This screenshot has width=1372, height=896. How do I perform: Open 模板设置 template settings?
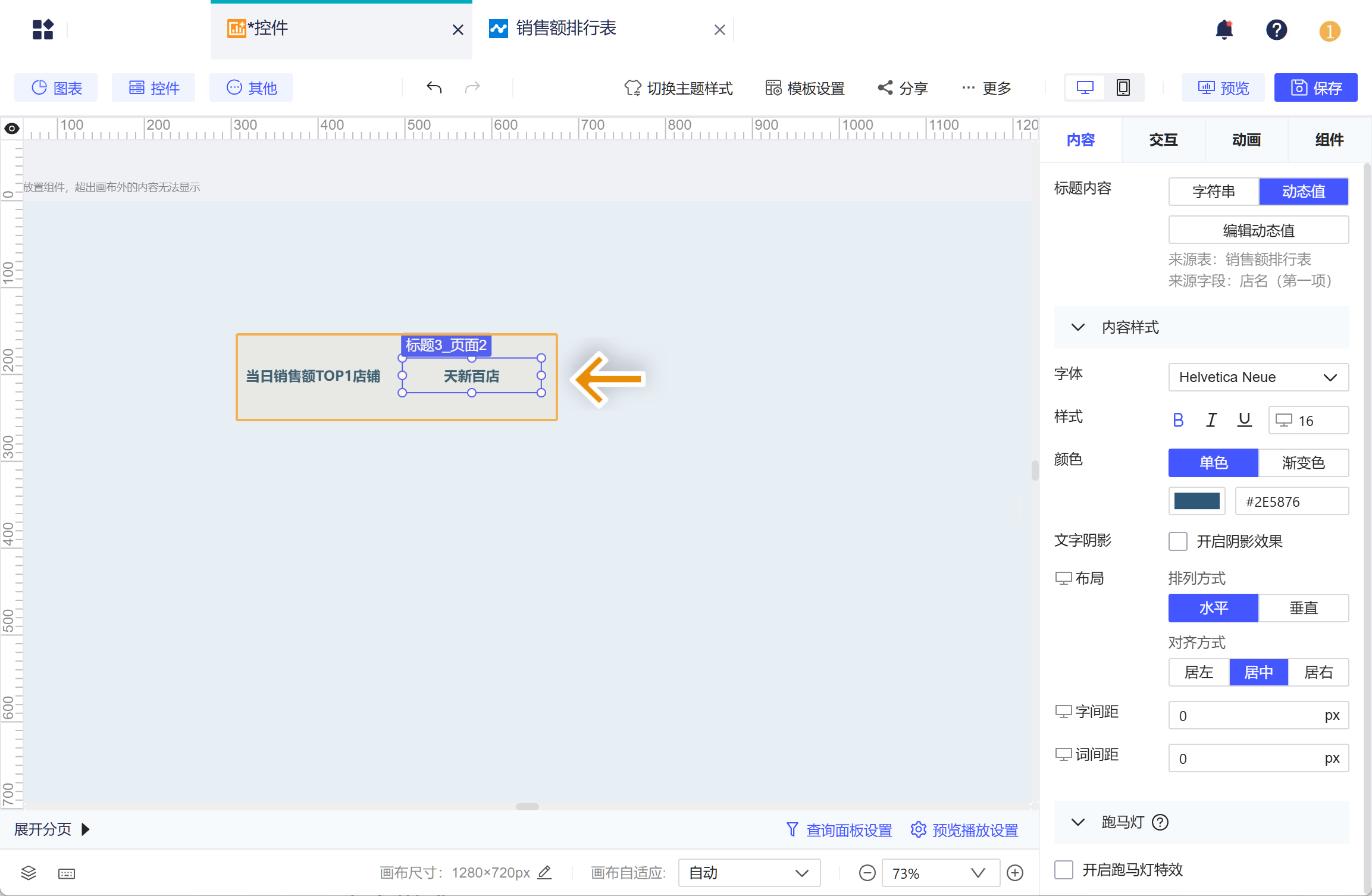pyautogui.click(x=803, y=87)
